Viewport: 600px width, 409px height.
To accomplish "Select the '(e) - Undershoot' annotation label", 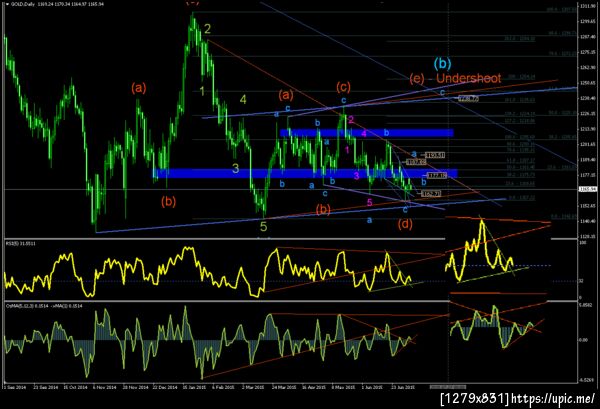I will click(x=455, y=78).
